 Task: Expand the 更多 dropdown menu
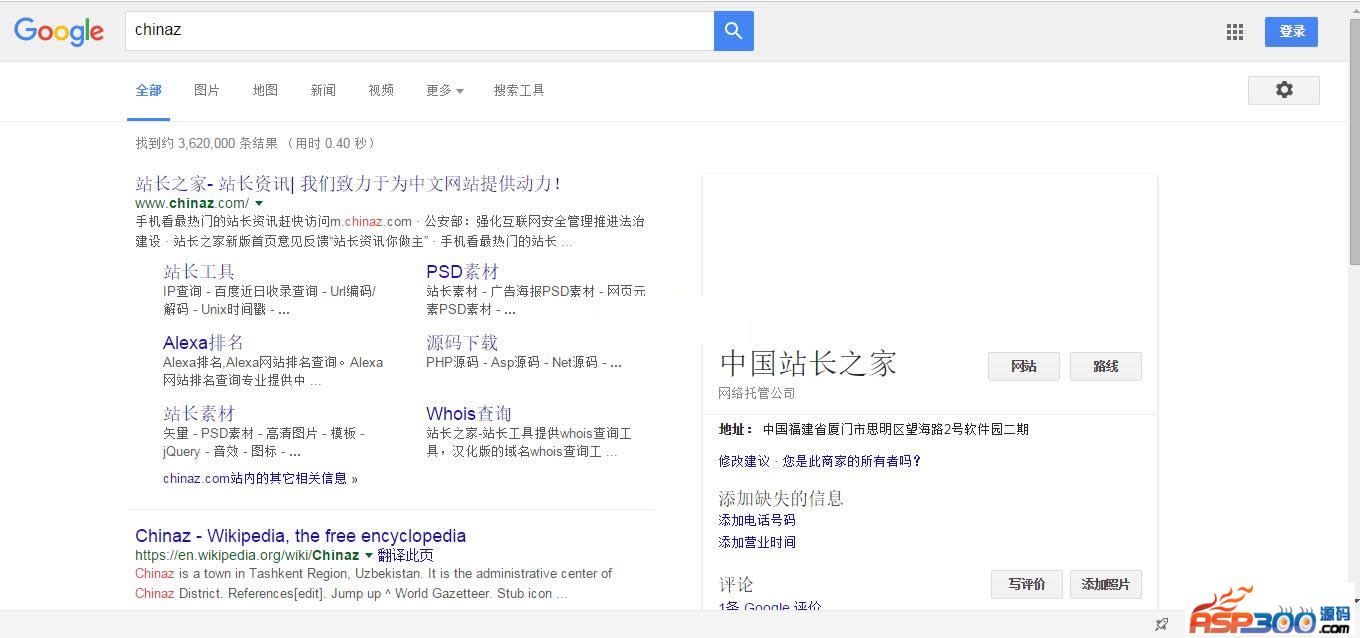(445, 90)
